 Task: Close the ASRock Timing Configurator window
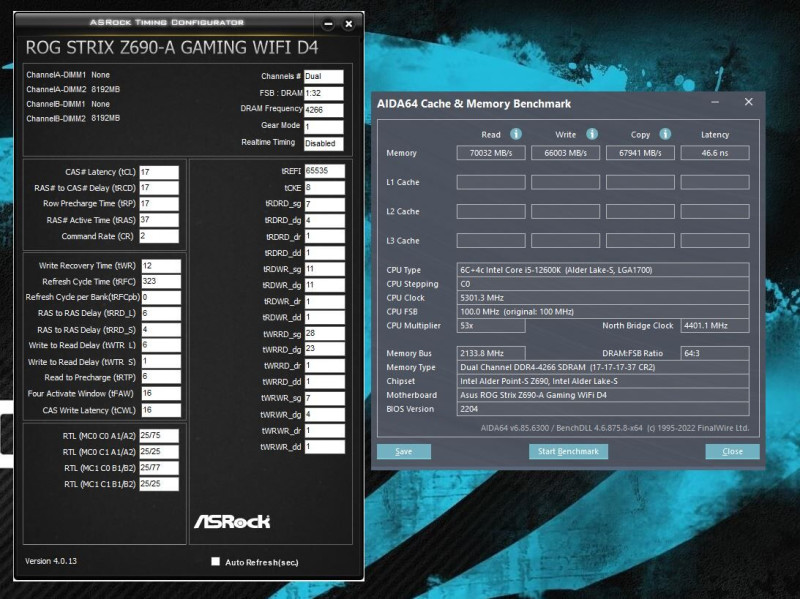pos(348,24)
